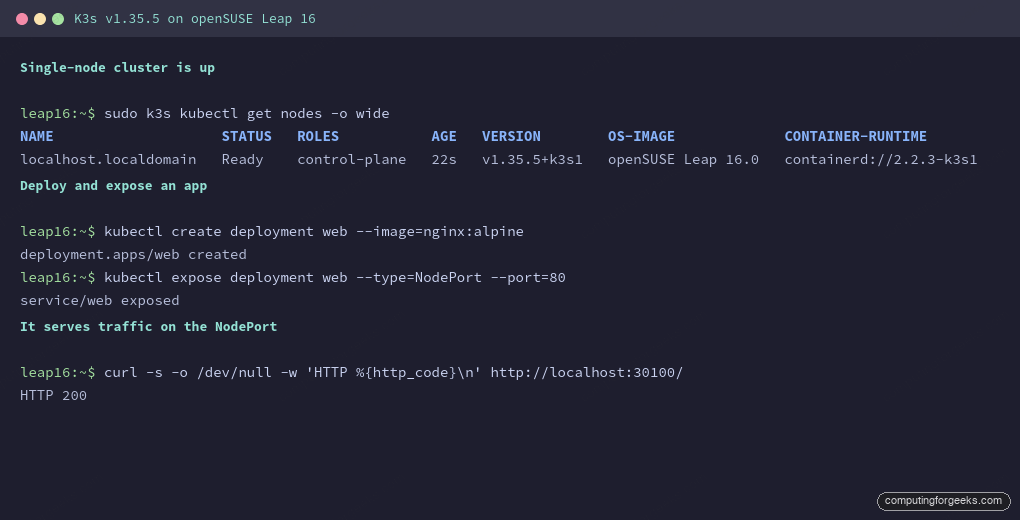1020x520 pixels.
Task: Click the OS-IMAGE column header
Action: point(641,136)
